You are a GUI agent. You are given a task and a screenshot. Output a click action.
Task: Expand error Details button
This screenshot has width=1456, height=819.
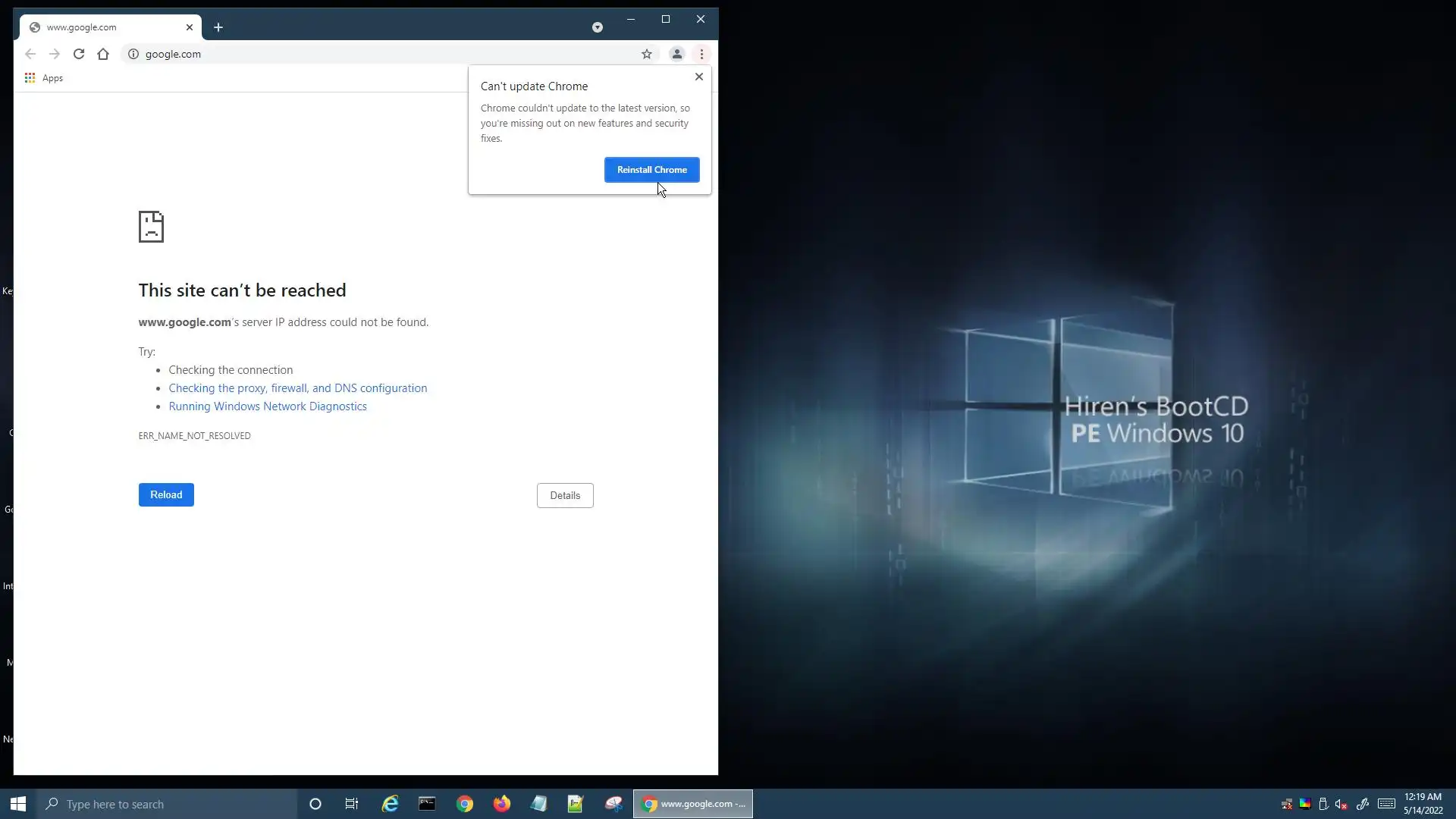[565, 495]
